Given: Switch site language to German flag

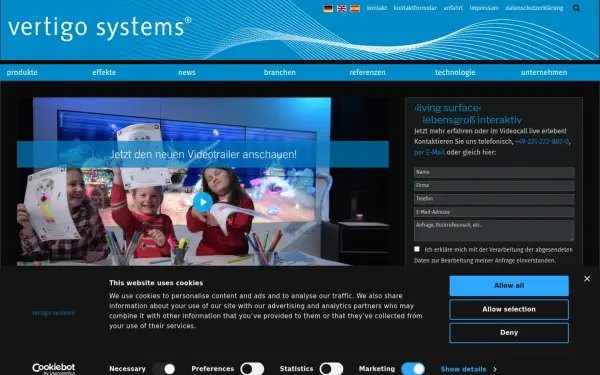Looking at the screenshot, I should 328,8.
